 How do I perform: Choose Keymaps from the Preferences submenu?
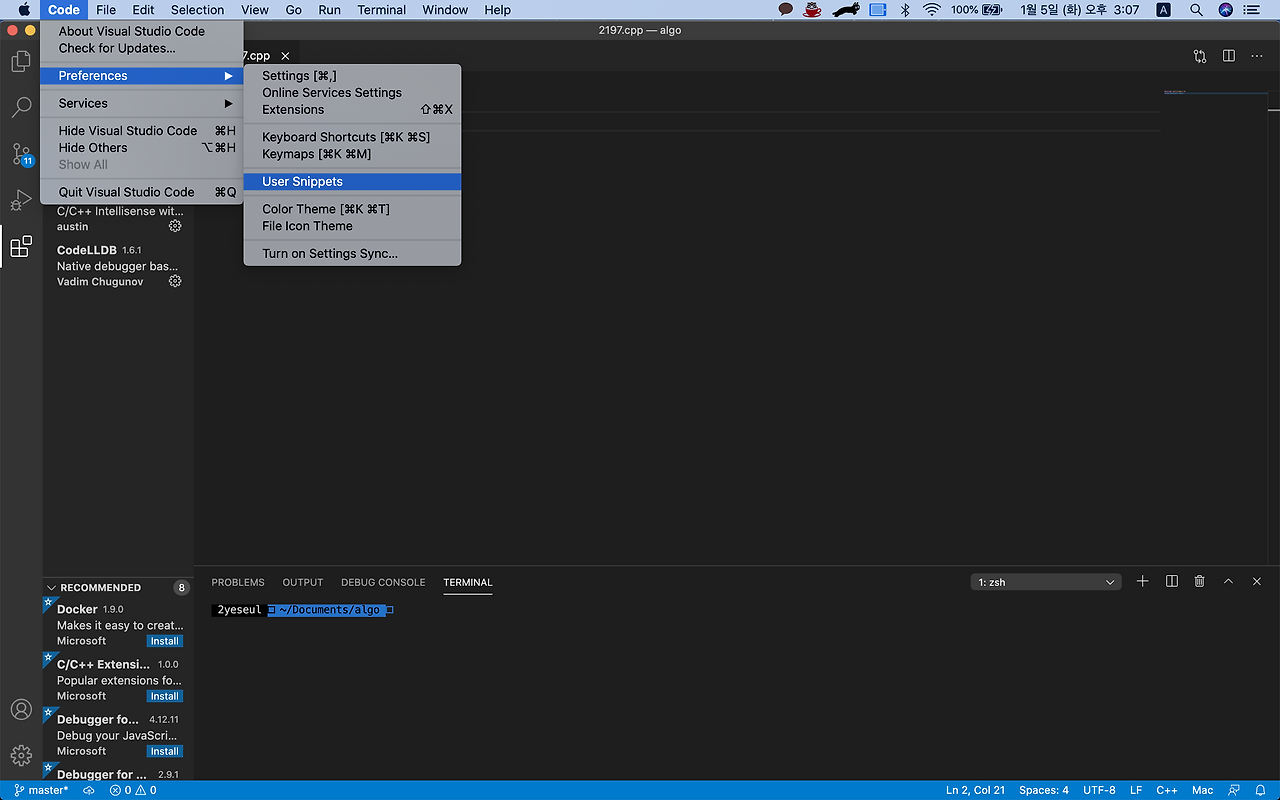(x=352, y=154)
